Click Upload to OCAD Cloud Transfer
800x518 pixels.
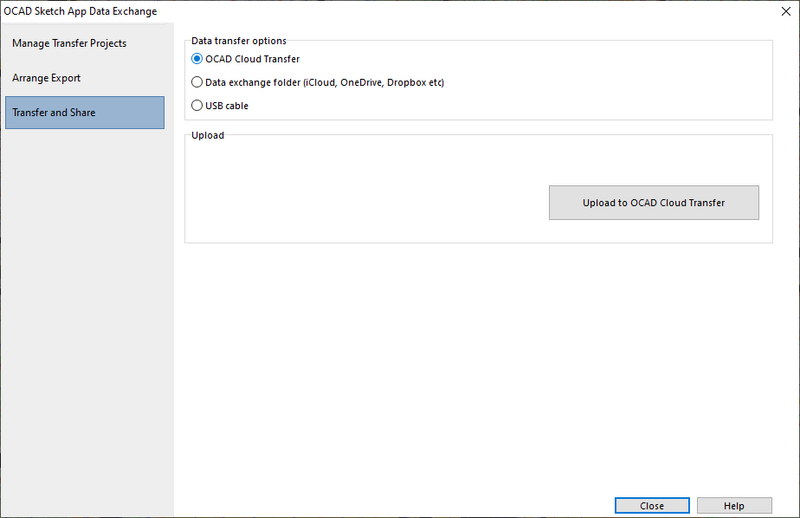point(654,203)
